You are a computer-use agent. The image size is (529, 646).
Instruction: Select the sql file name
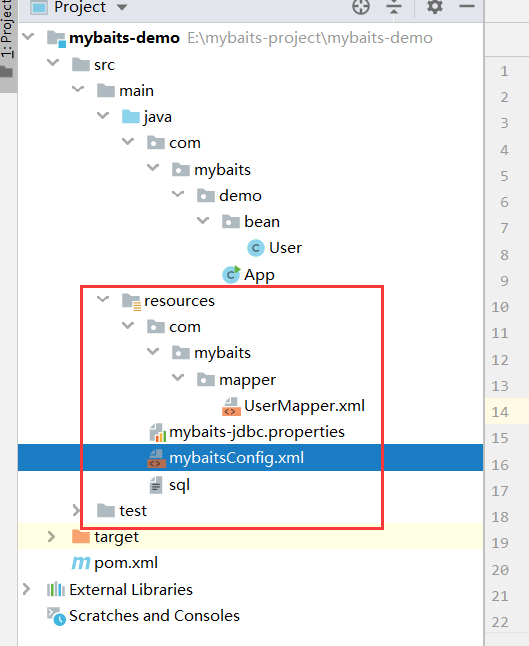(x=180, y=485)
